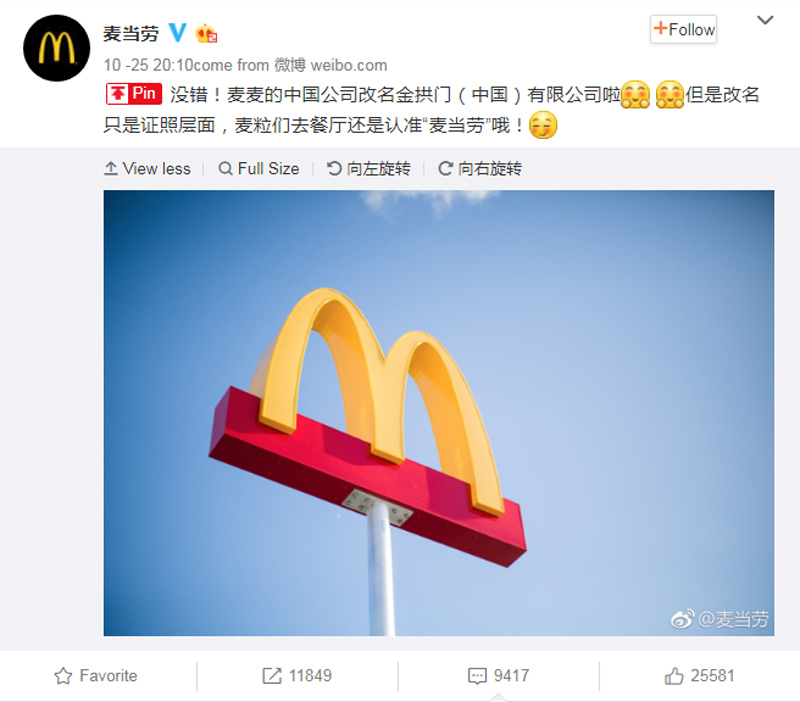Image resolution: width=800 pixels, height=702 pixels.
Task: Open the McDonald's profile avatar
Action: point(57,48)
